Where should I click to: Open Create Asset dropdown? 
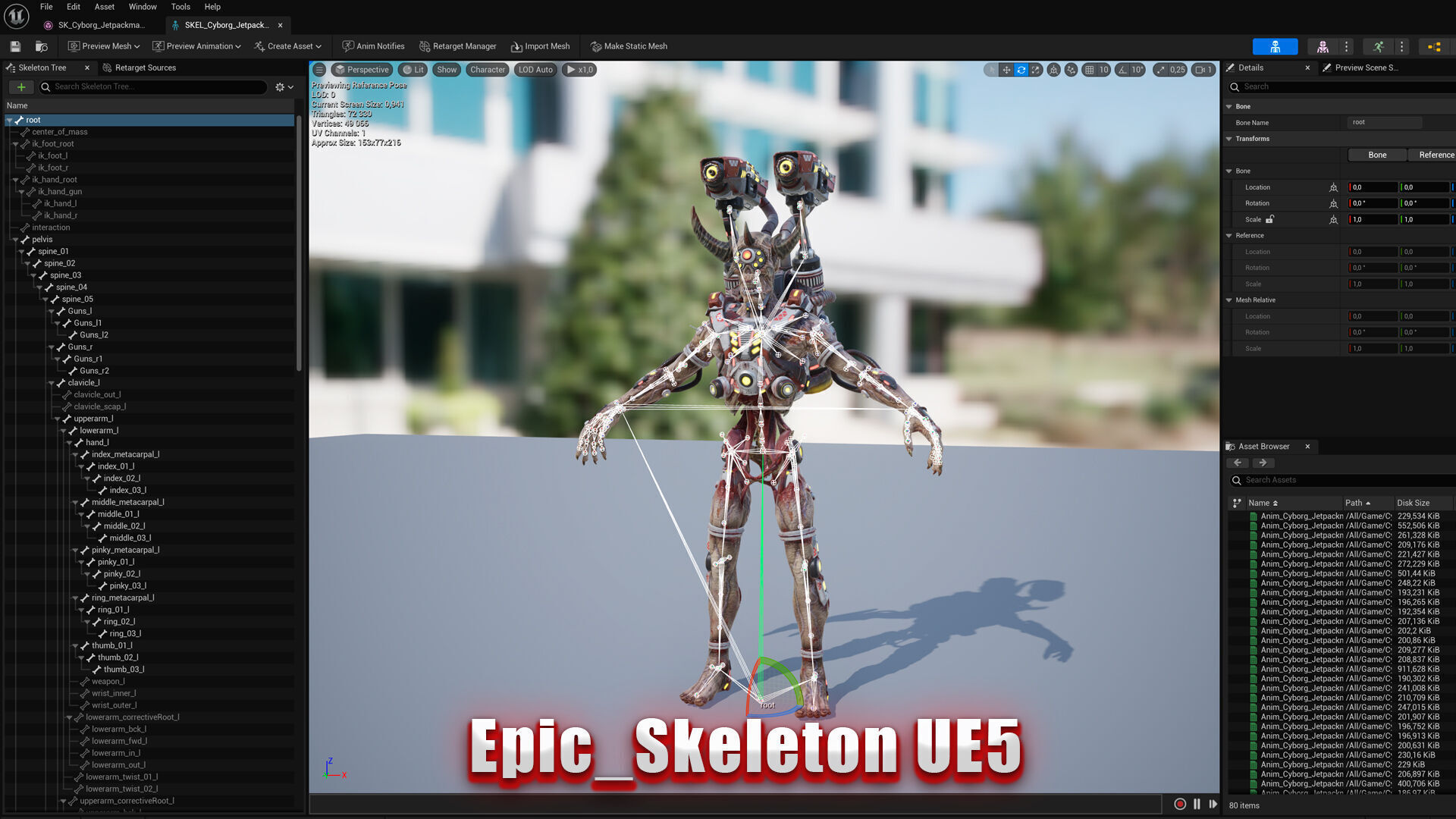click(x=288, y=46)
